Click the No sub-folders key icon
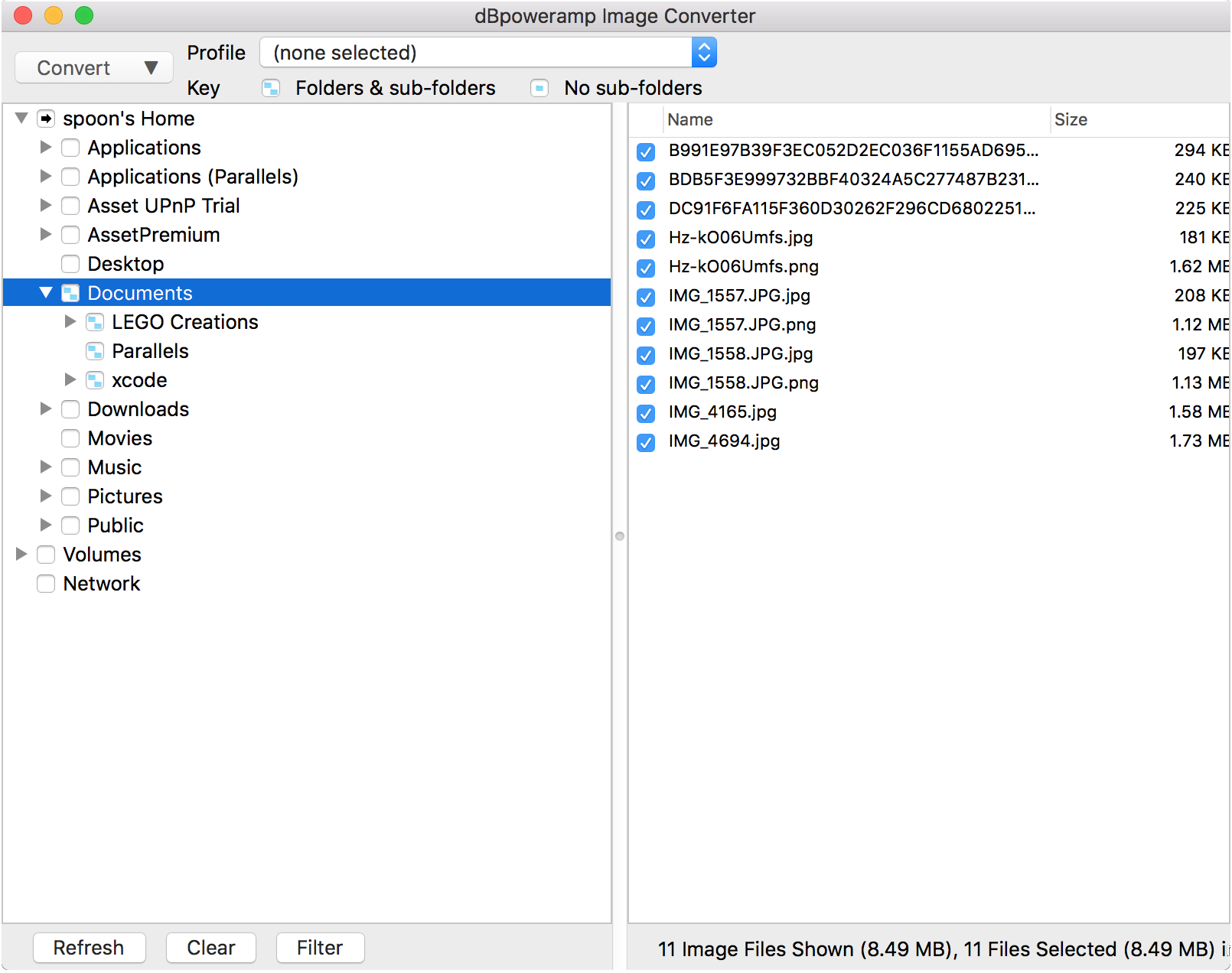Screen dimensions: 1232x973 [x=539, y=89]
